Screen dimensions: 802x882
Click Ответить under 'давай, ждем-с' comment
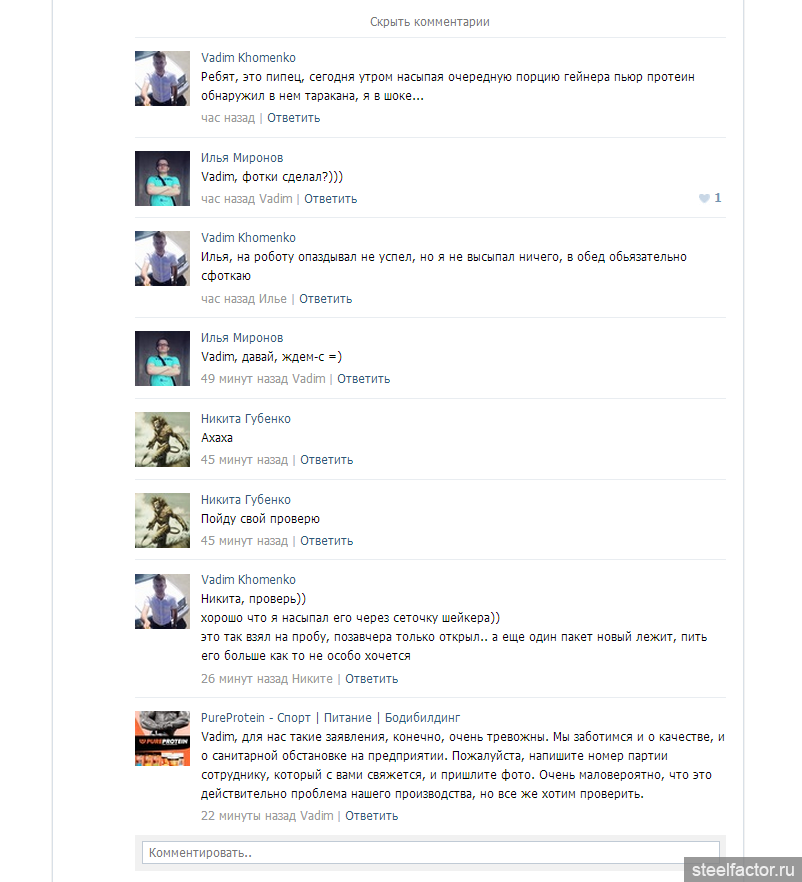pyautogui.click(x=363, y=379)
